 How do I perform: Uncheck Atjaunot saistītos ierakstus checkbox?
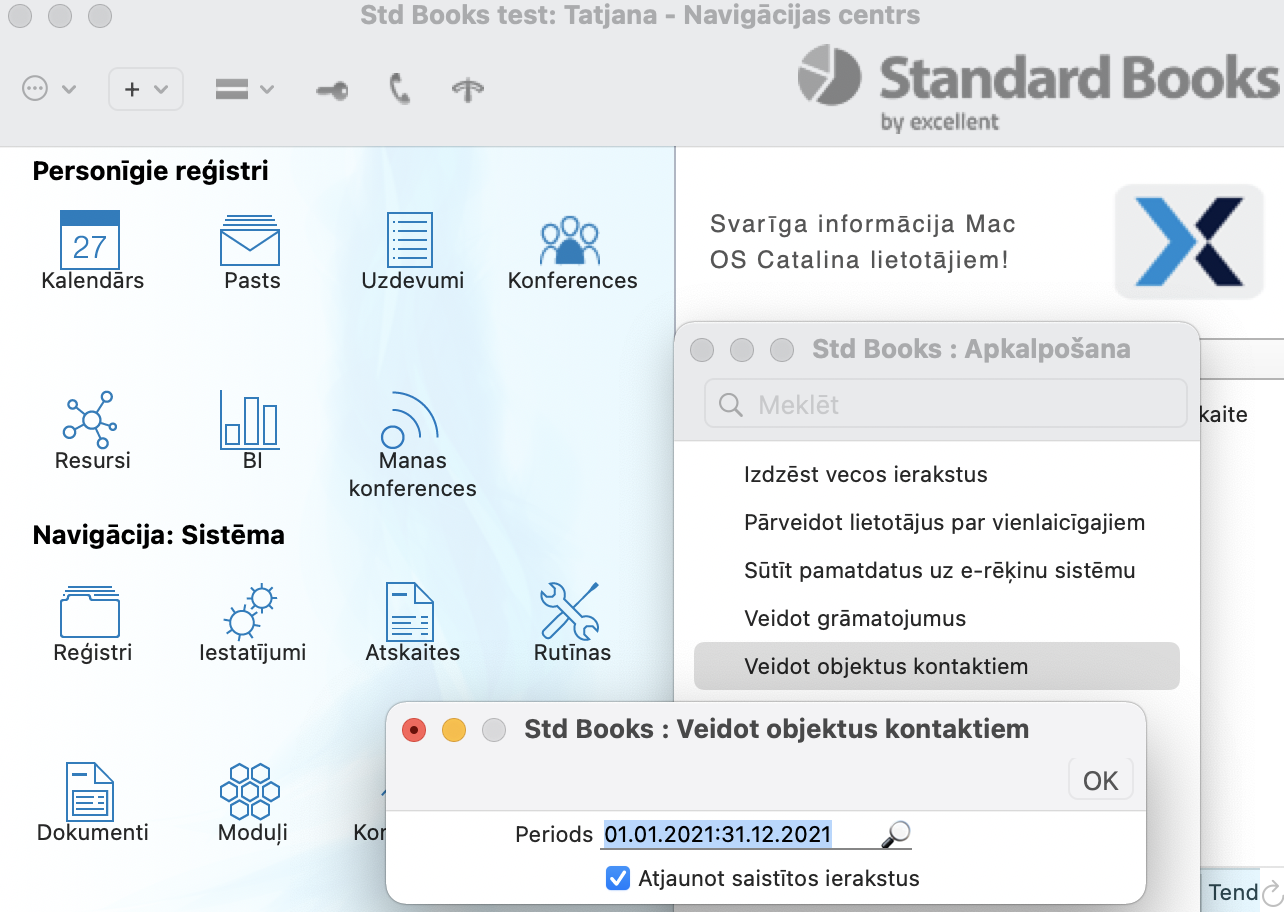click(617, 879)
